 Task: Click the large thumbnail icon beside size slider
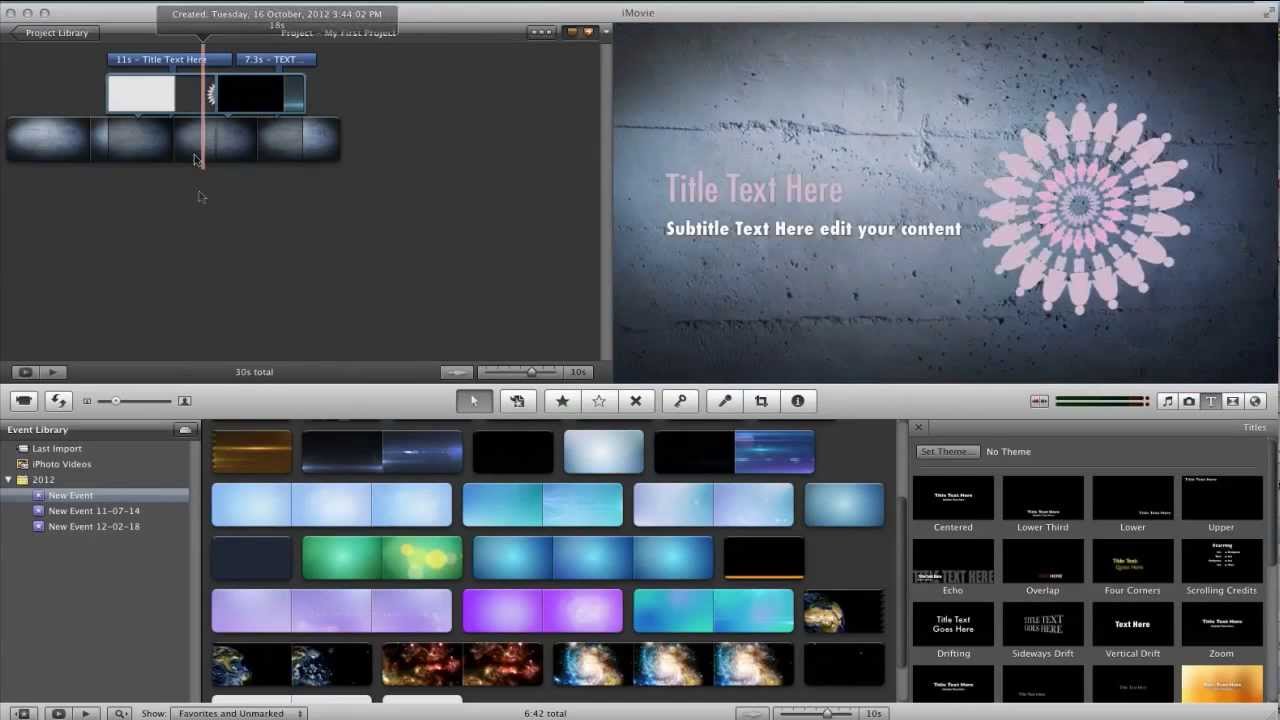click(x=184, y=401)
